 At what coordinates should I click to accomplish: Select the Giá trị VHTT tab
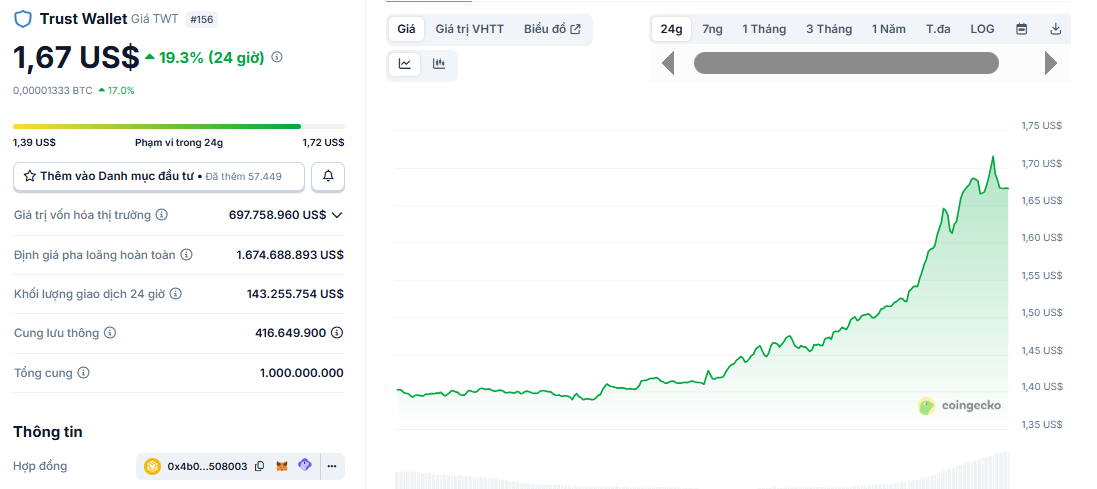(x=469, y=29)
